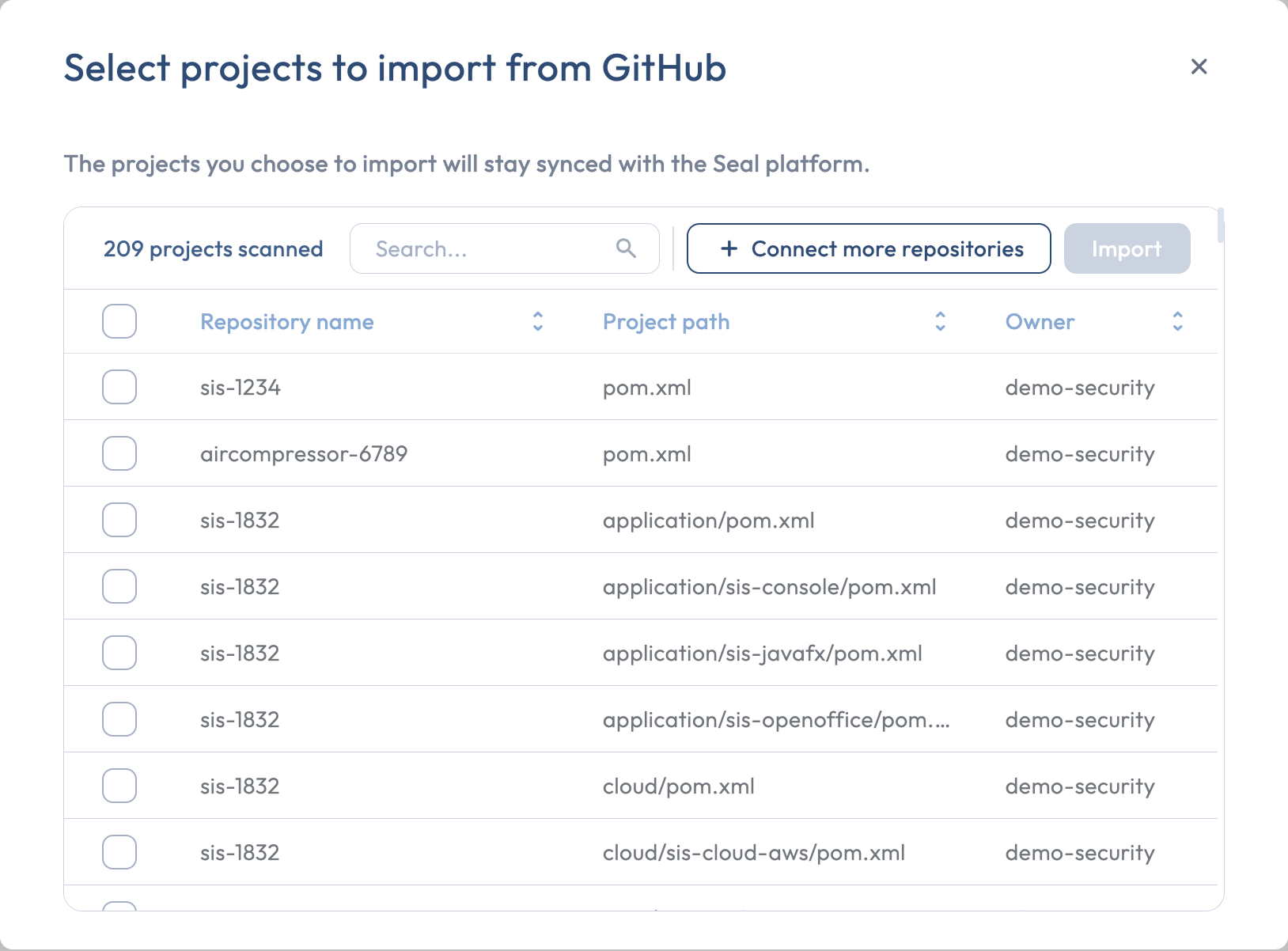Click the application/sis-javafx/pom.xml path

[763, 654]
